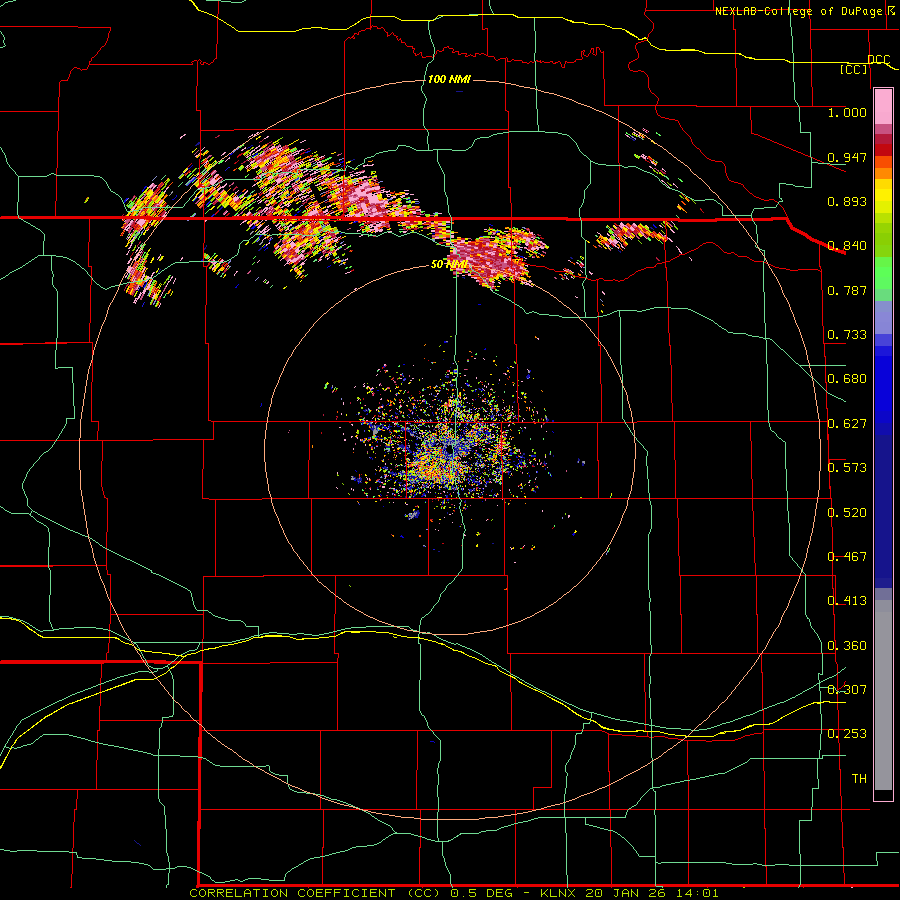Pick the bright green color bar band
The height and width of the screenshot is (900, 900).
(x=883, y=273)
